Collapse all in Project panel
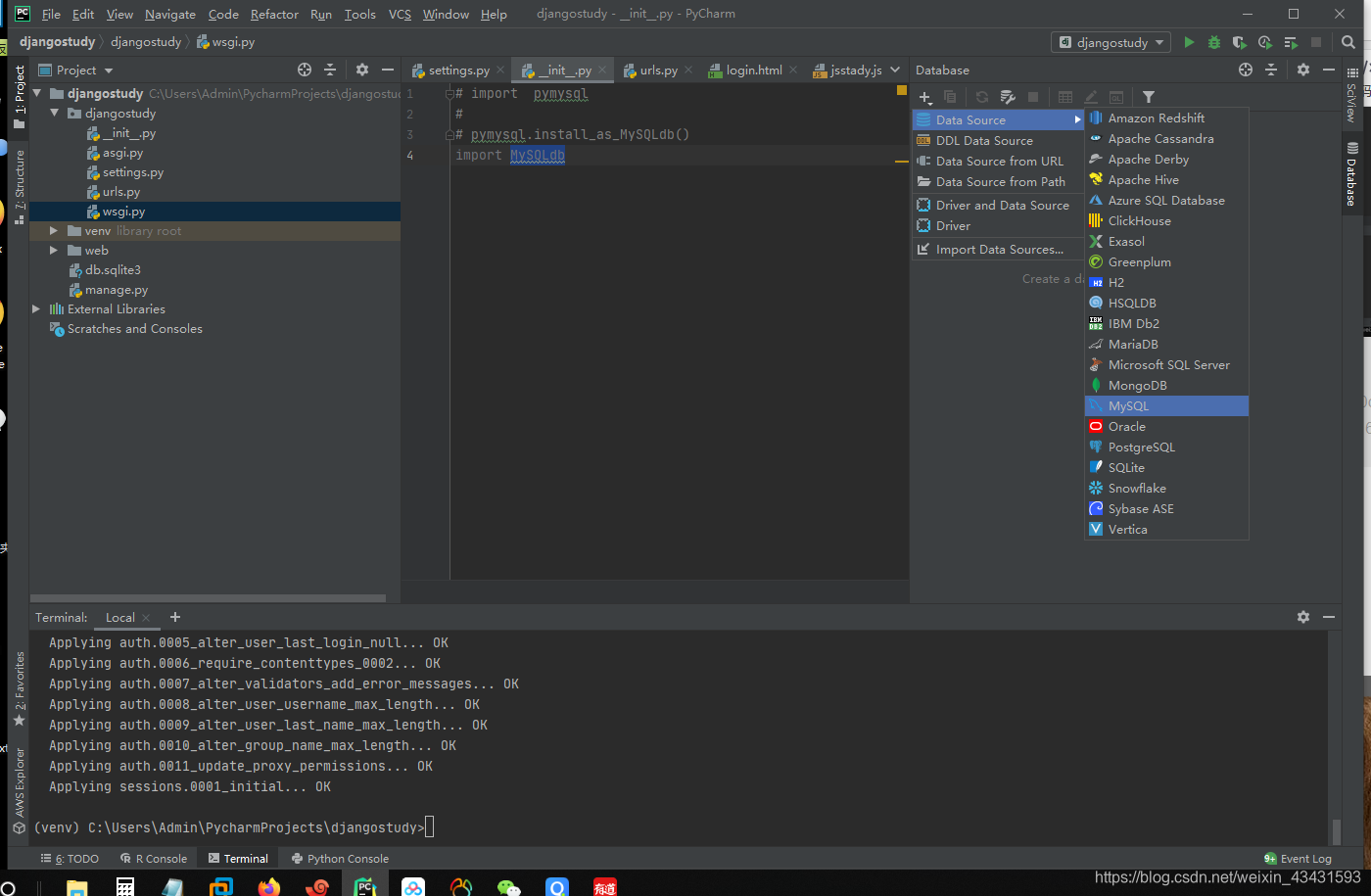Image resolution: width=1371 pixels, height=896 pixels. (x=330, y=70)
